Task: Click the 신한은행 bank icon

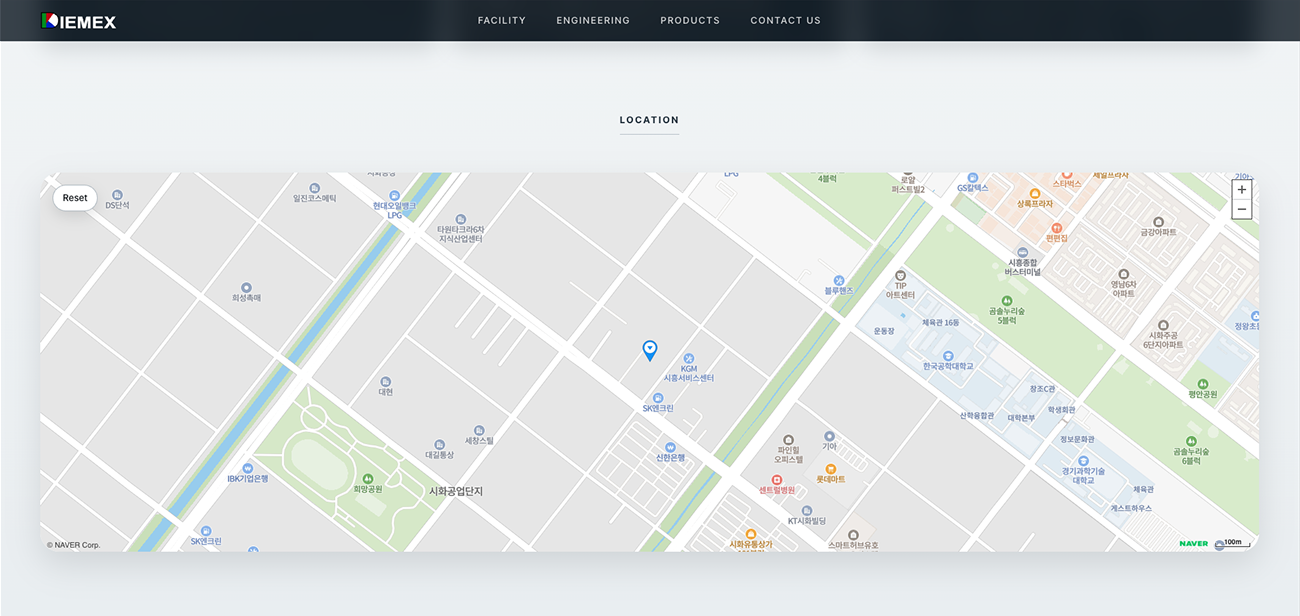Action: click(x=670, y=447)
